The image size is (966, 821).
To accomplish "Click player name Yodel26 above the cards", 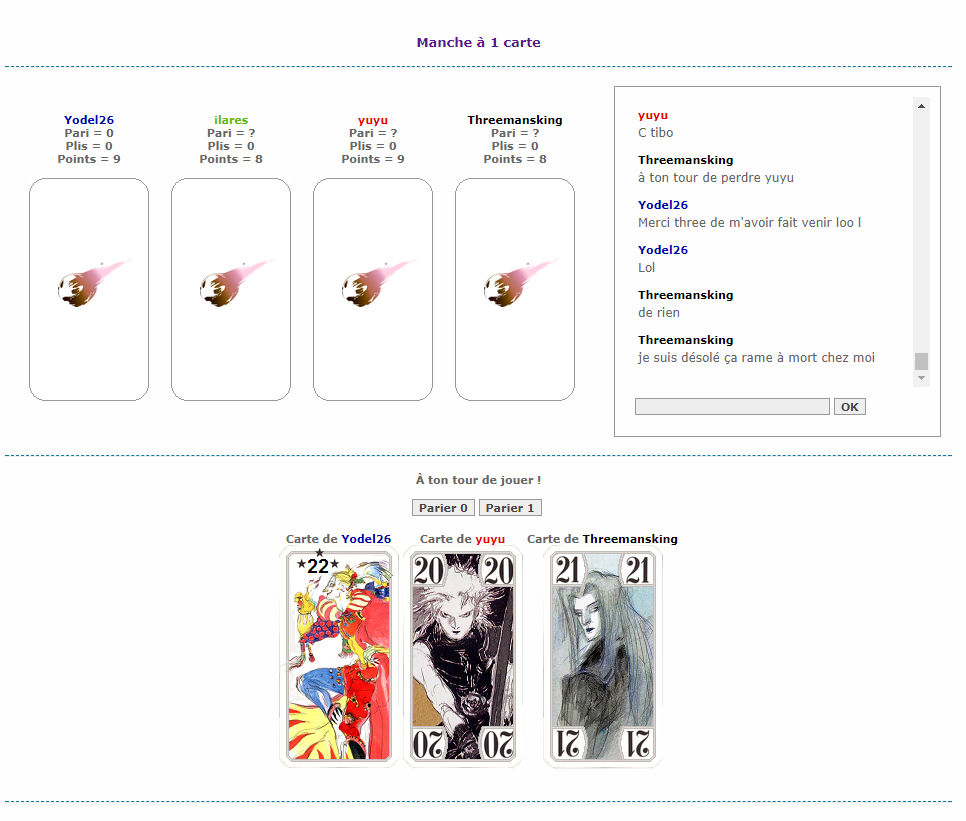I will pos(89,120).
